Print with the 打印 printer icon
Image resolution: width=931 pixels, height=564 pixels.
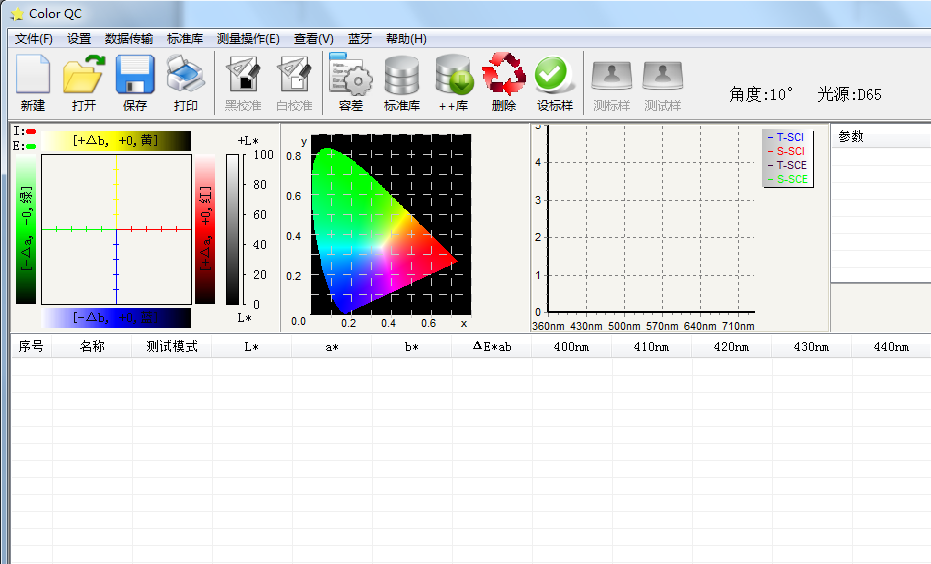coord(186,82)
